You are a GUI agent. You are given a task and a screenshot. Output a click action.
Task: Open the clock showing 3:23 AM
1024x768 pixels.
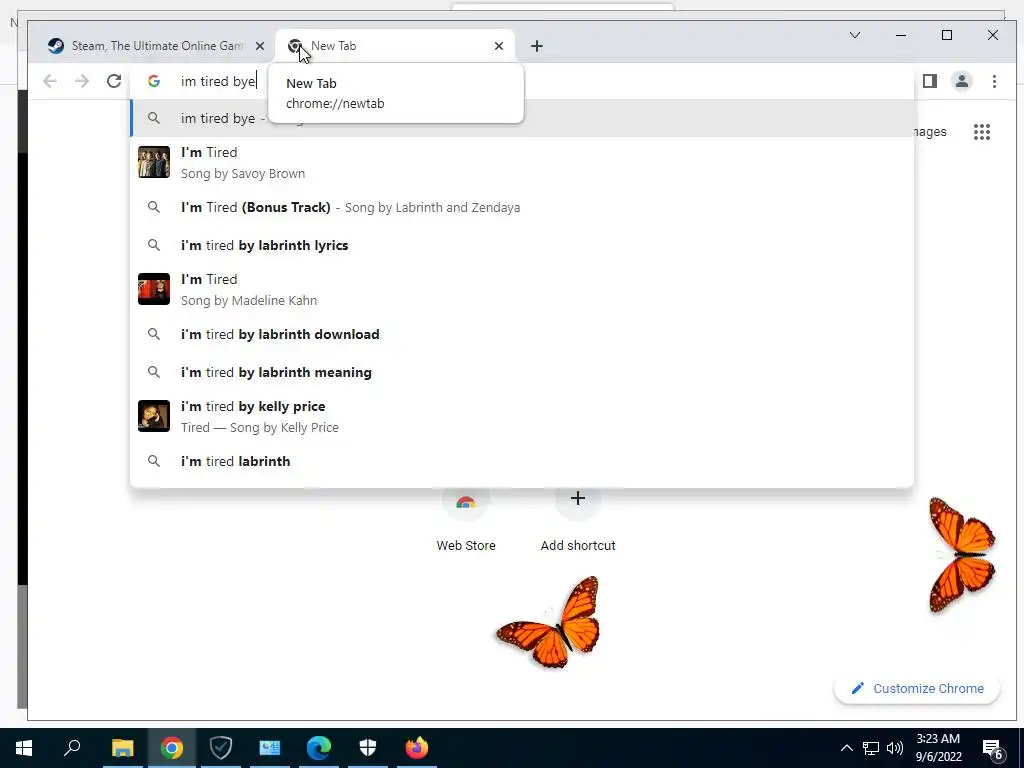[938, 748]
